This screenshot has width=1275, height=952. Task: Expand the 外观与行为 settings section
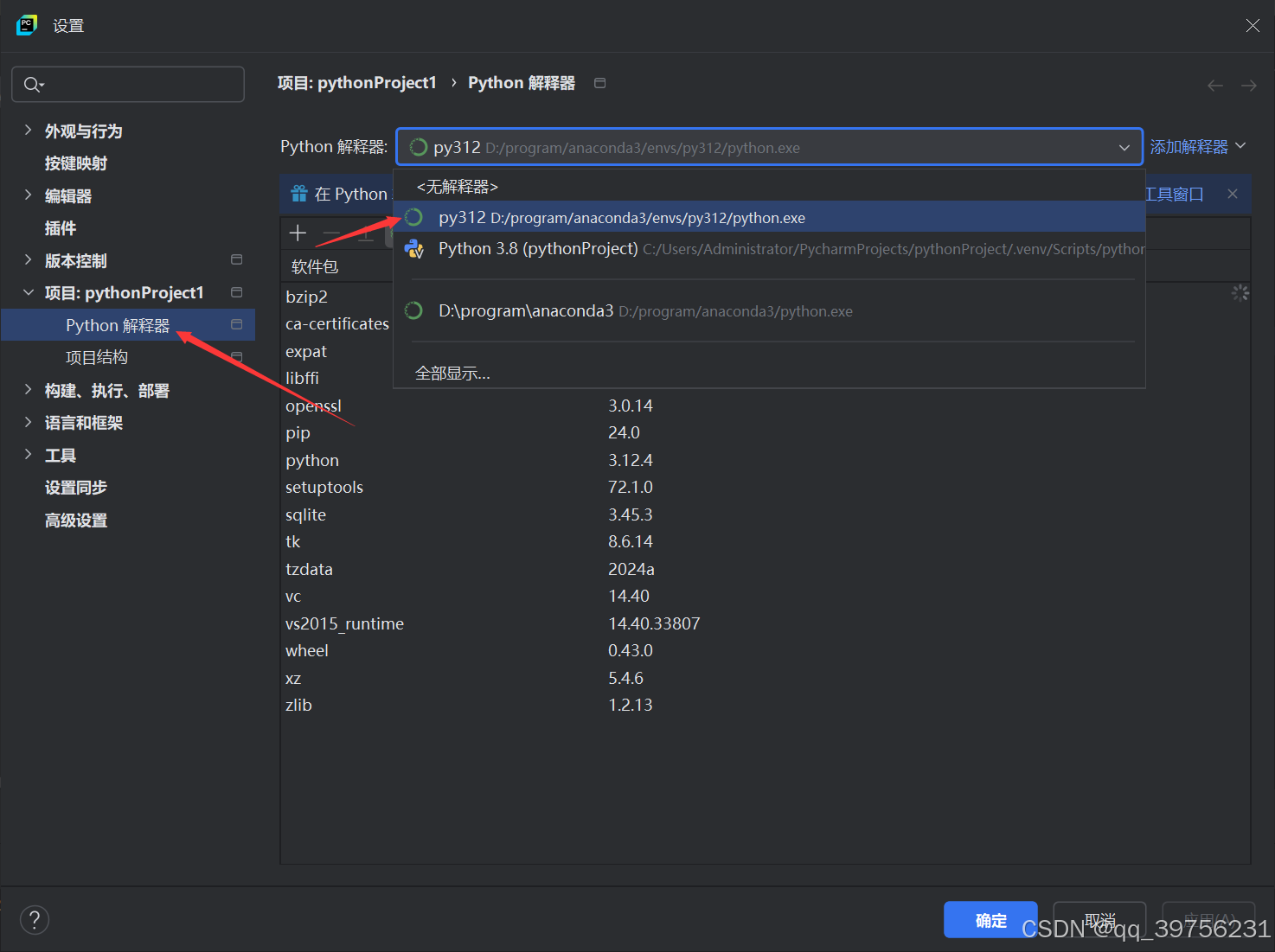point(28,131)
